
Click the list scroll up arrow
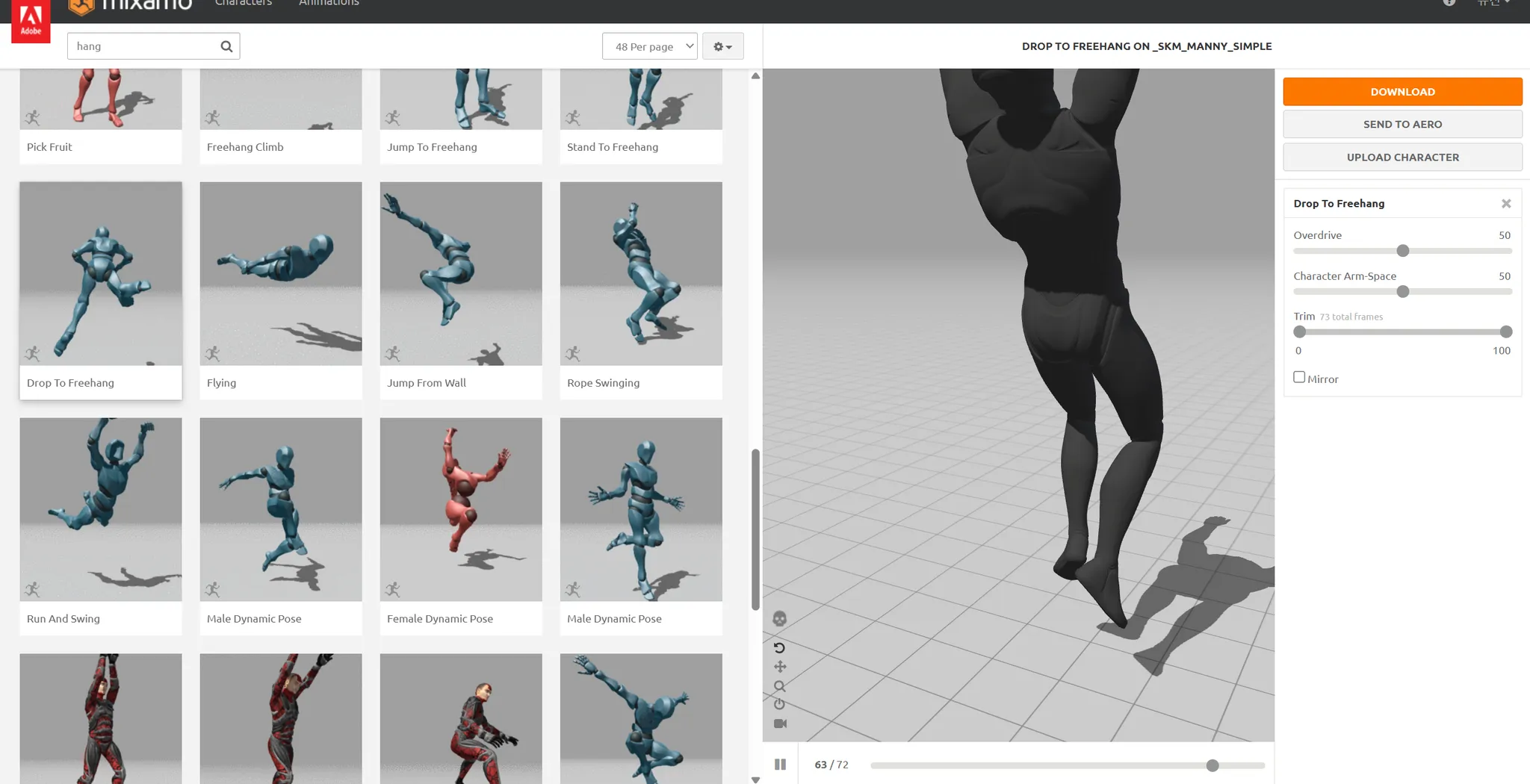tap(755, 76)
